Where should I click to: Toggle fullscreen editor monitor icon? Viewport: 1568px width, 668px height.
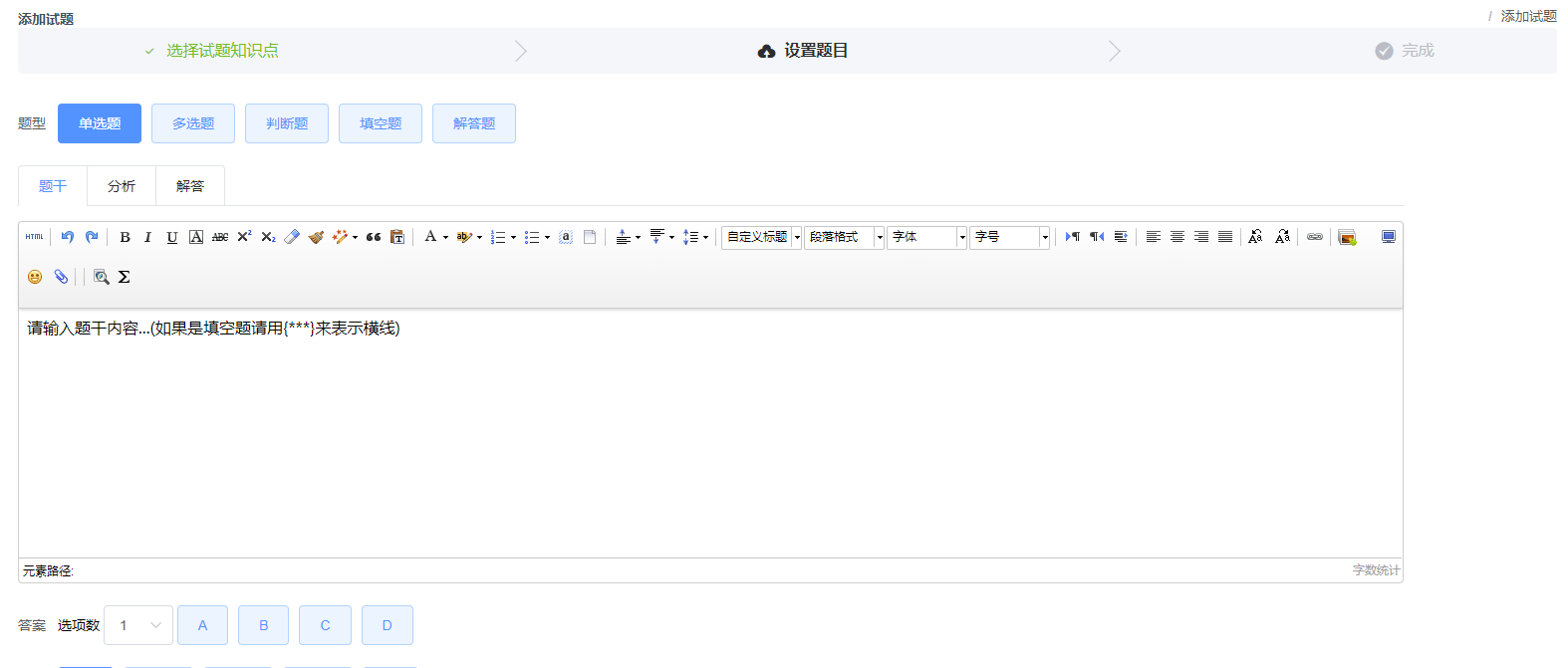[x=1389, y=237]
